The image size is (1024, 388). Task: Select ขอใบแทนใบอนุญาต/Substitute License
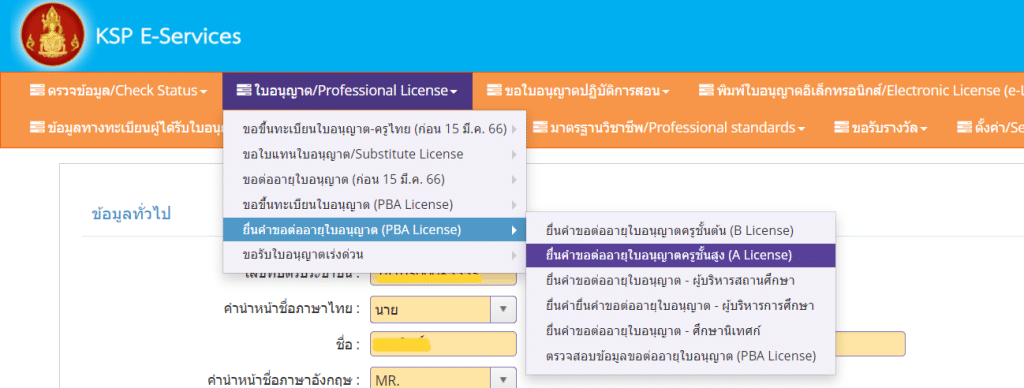[x=375, y=155]
